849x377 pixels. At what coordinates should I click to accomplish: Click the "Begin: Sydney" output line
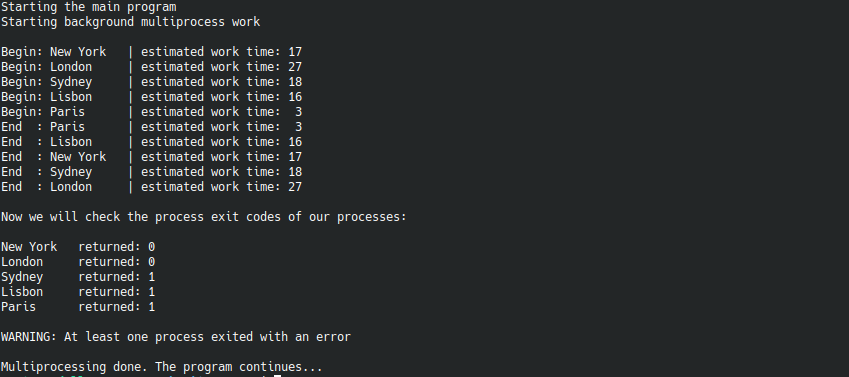[x=152, y=82]
